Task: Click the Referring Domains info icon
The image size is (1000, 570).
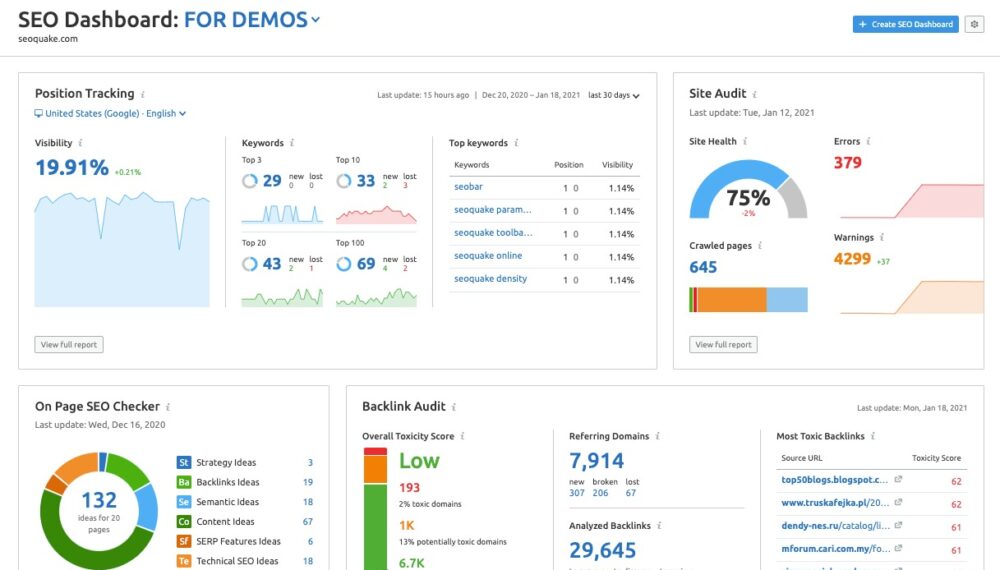Action: tap(658, 436)
